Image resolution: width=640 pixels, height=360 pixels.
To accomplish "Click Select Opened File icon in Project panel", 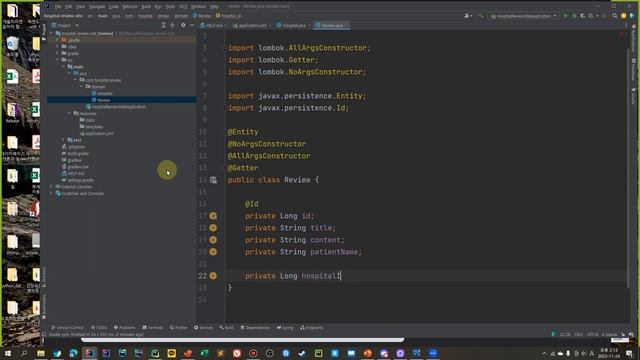I will tap(172, 25).
